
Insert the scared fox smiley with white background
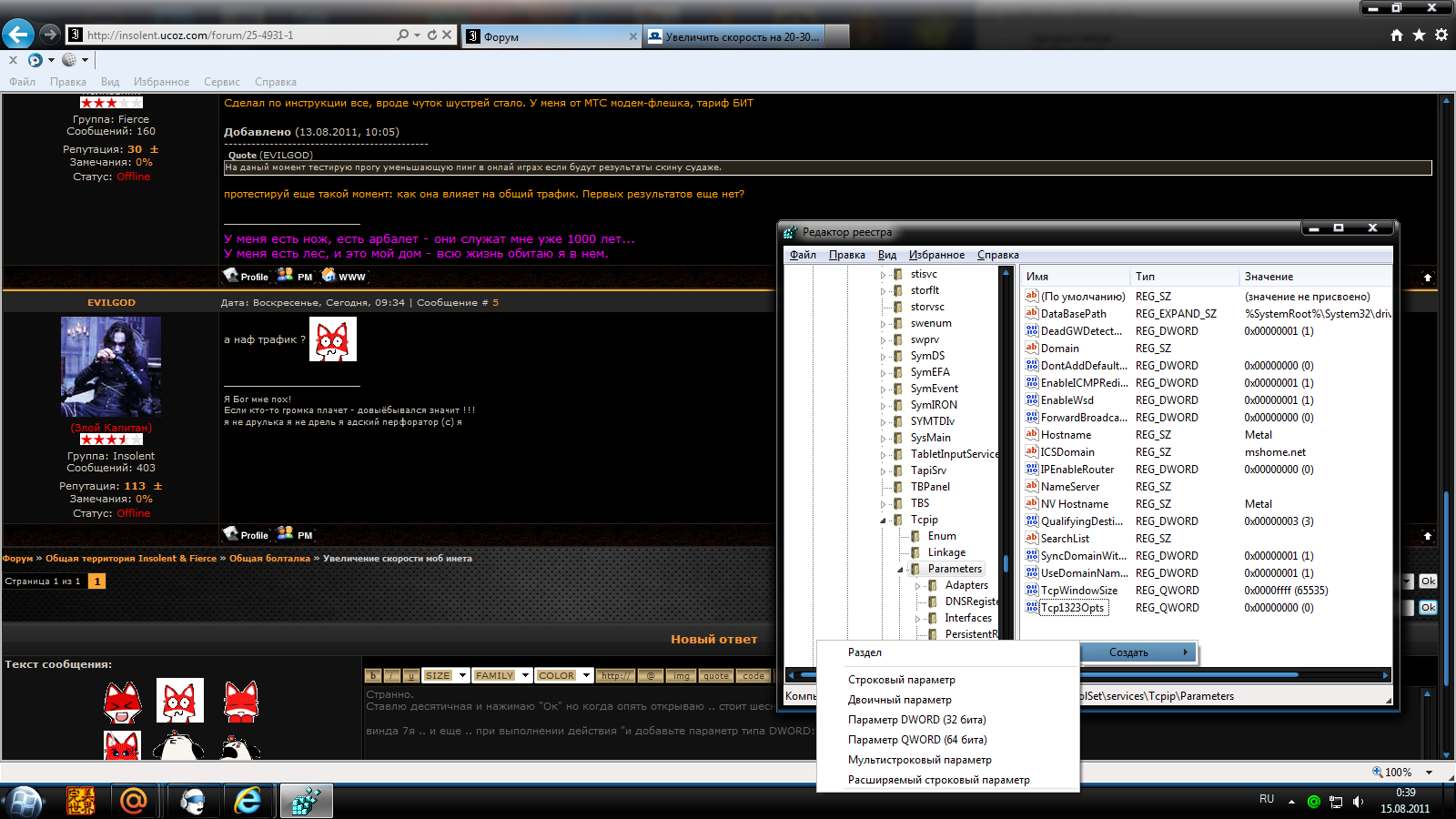coord(179,701)
